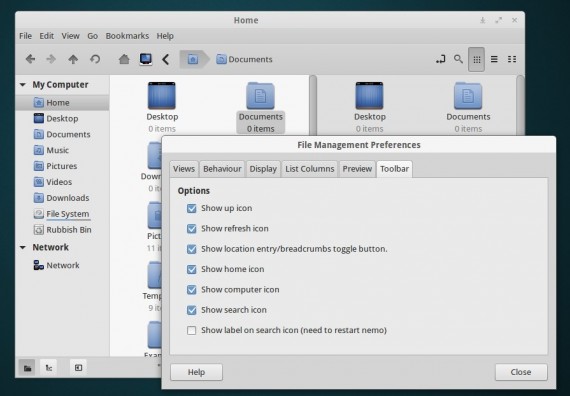Uncheck Show refresh icon

point(192,229)
